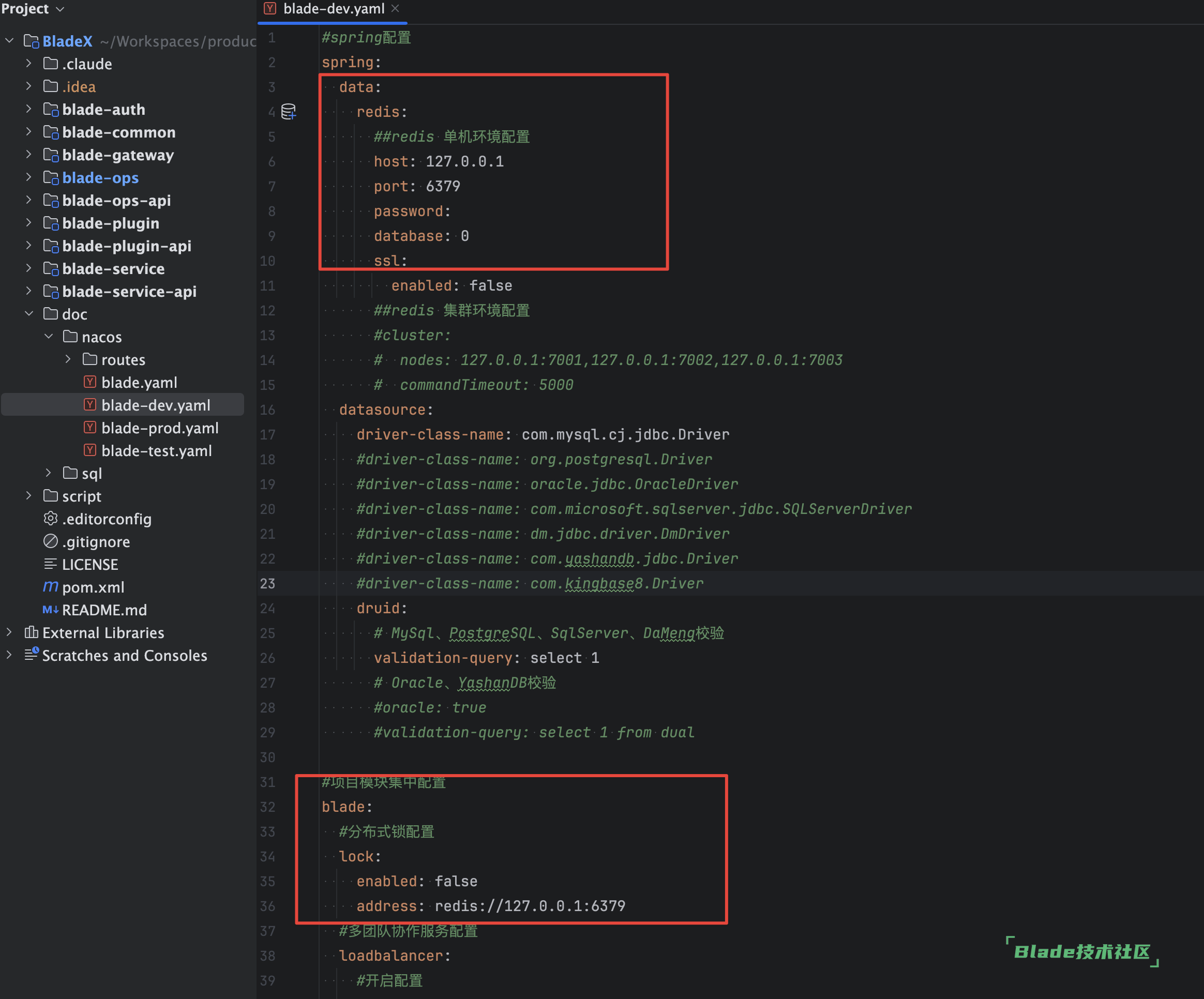The image size is (1204, 999).
Task: Click the text file icon of LICENSE
Action: (x=51, y=564)
